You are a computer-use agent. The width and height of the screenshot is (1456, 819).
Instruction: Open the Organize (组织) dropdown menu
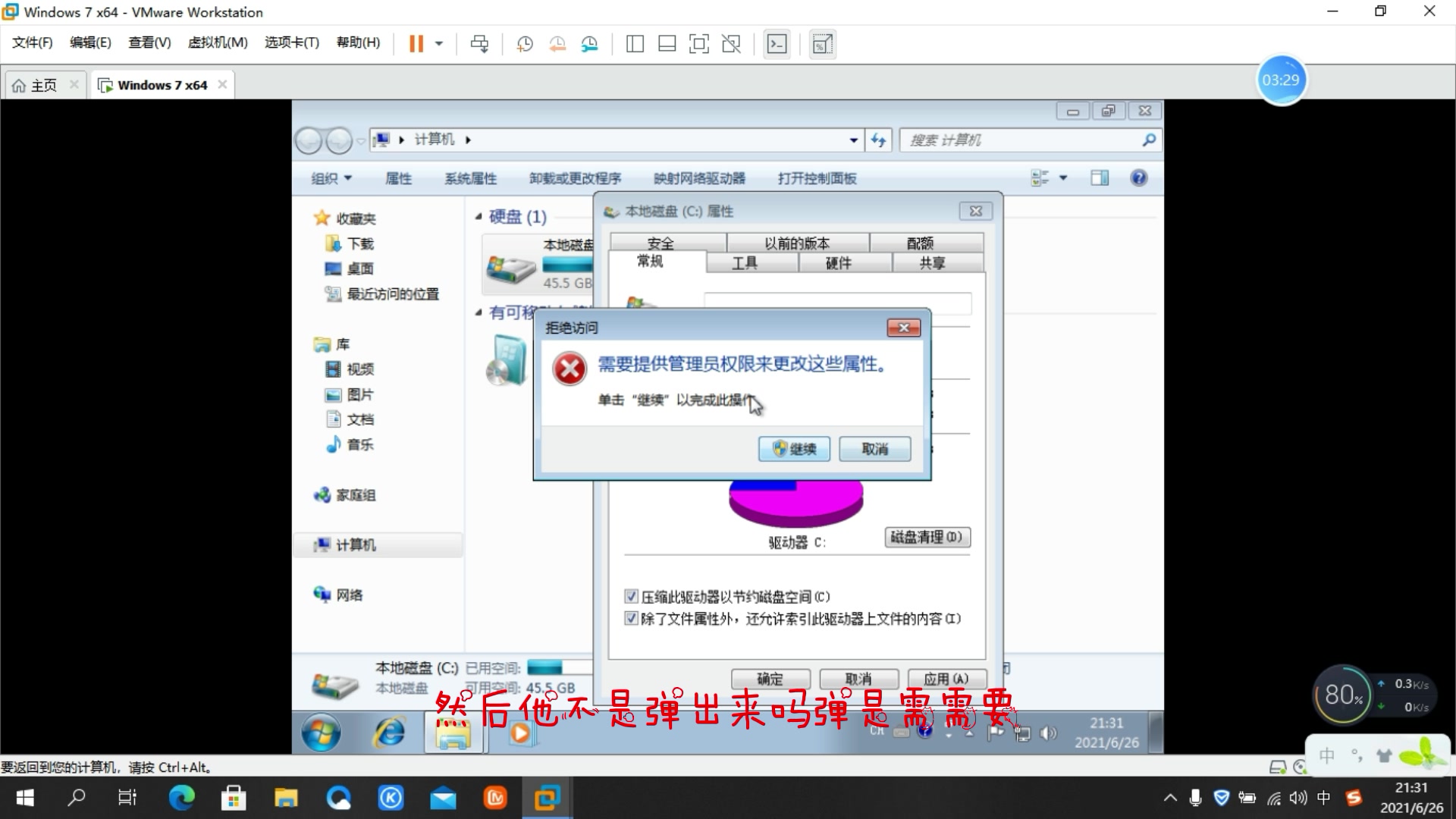click(331, 177)
